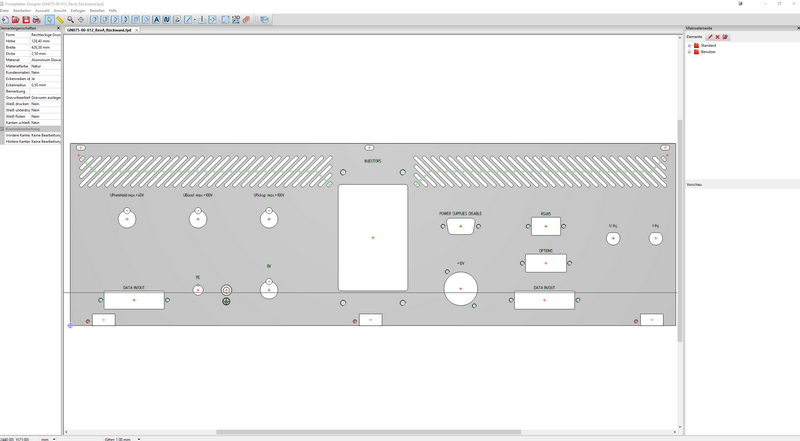This screenshot has height=441, width=800.
Task: Choose the origin crosshair tool
Action: [81, 19]
